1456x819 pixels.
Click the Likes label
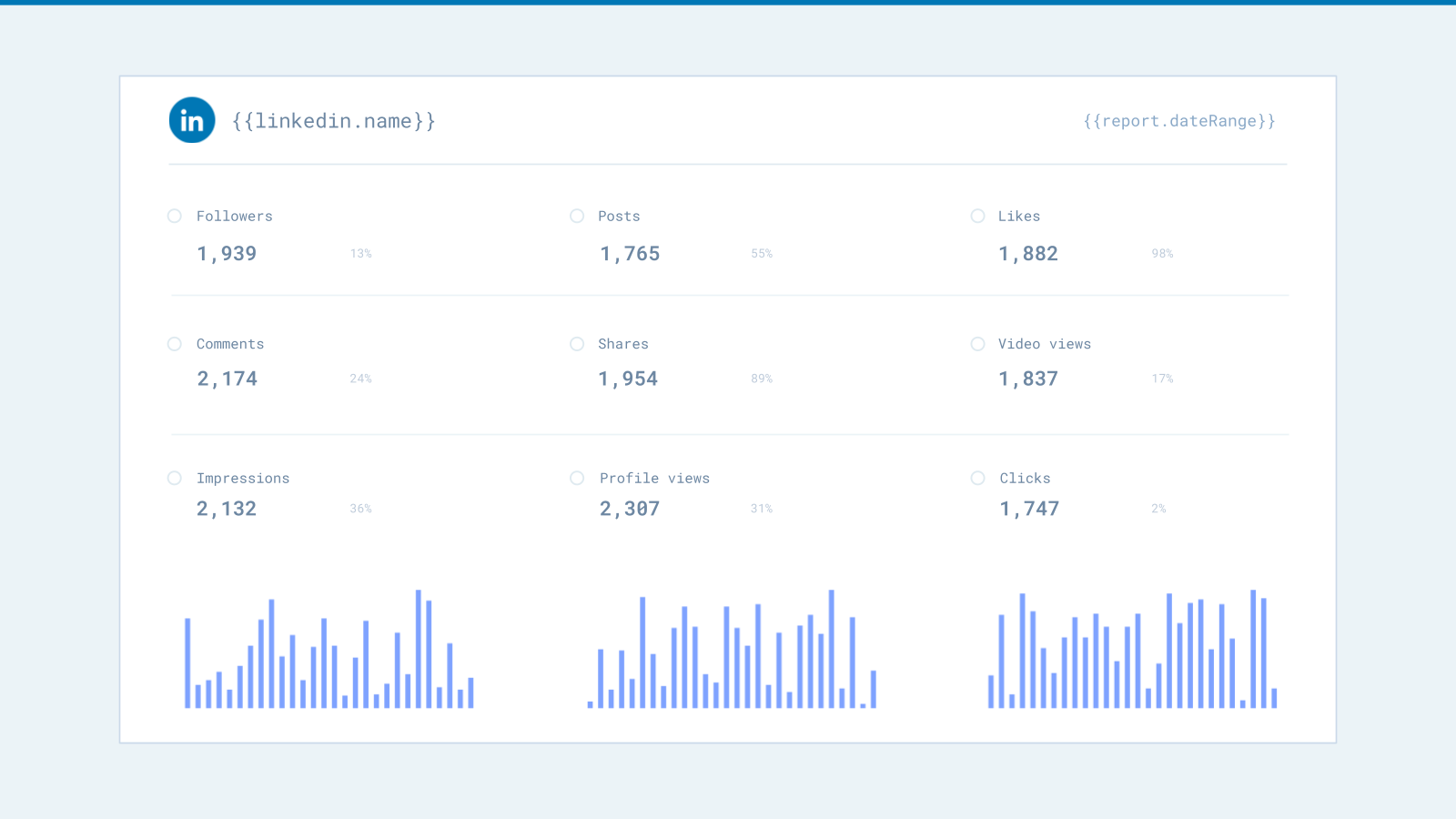pyautogui.click(x=1019, y=216)
